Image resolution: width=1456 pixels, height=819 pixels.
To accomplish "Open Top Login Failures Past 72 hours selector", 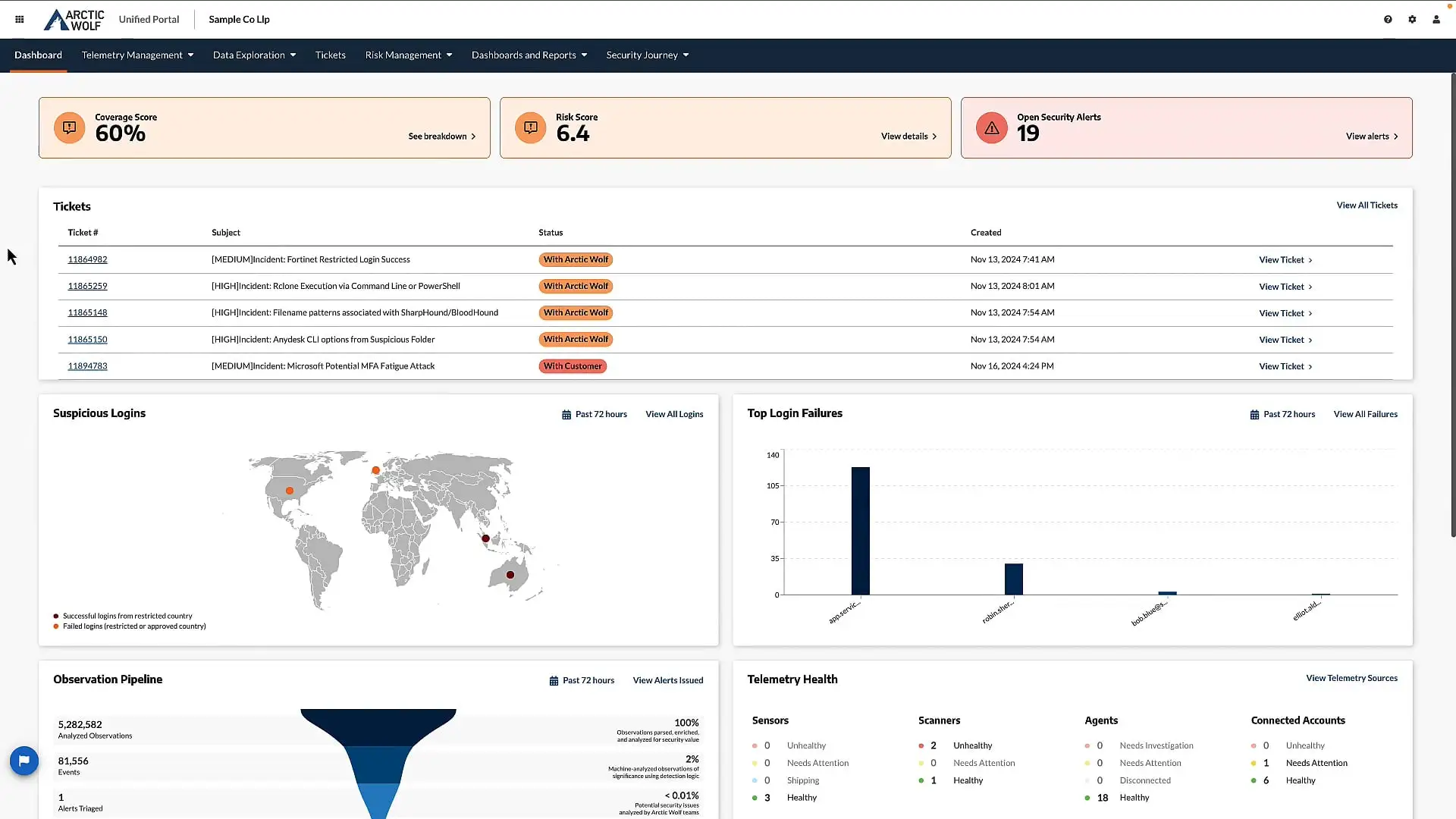I will coord(1282,415).
